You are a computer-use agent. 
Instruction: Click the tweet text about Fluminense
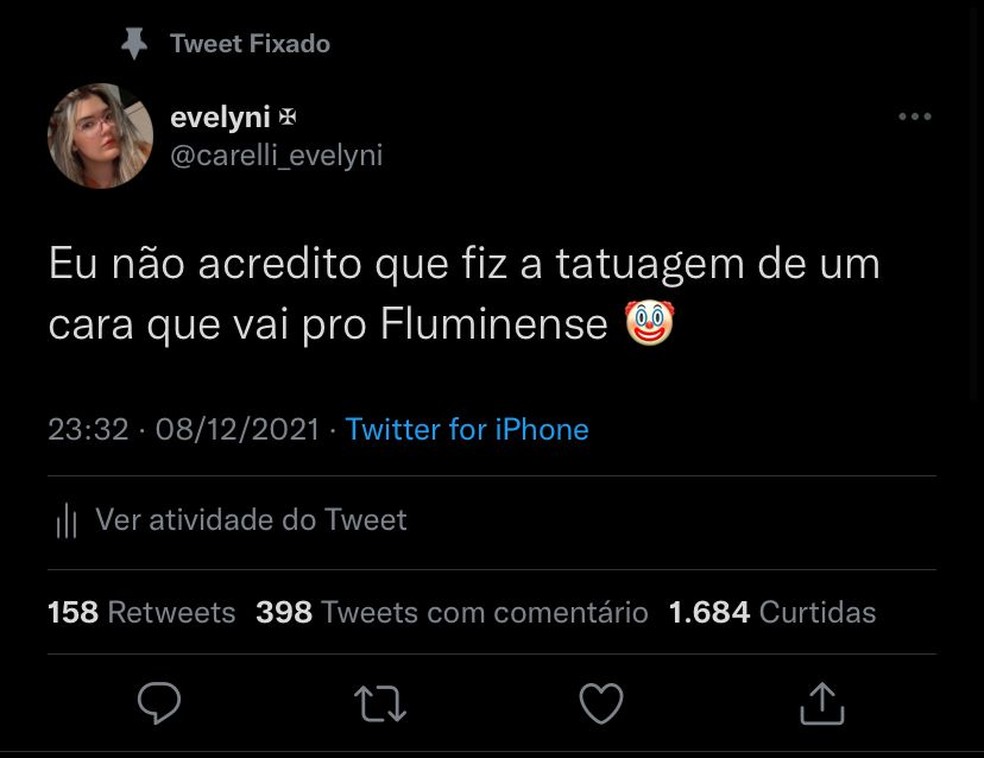464,294
